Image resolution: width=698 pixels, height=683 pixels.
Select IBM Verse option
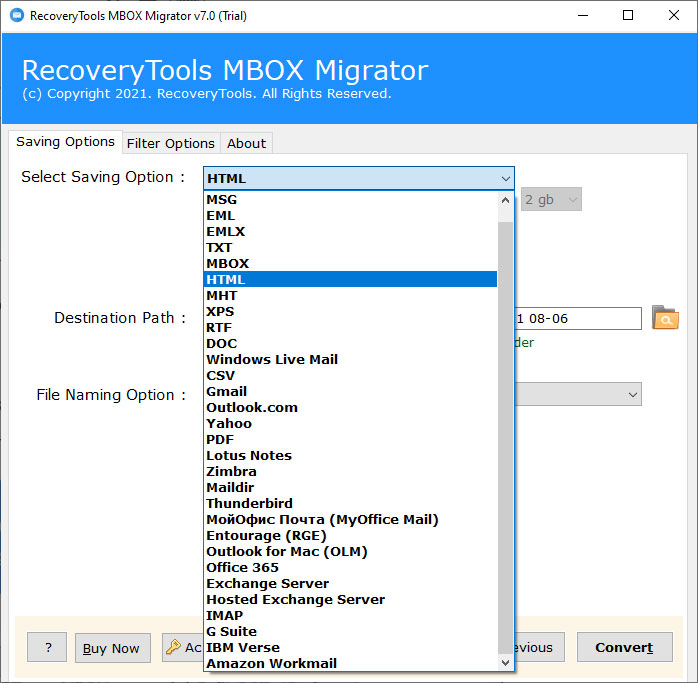[x=350, y=648]
